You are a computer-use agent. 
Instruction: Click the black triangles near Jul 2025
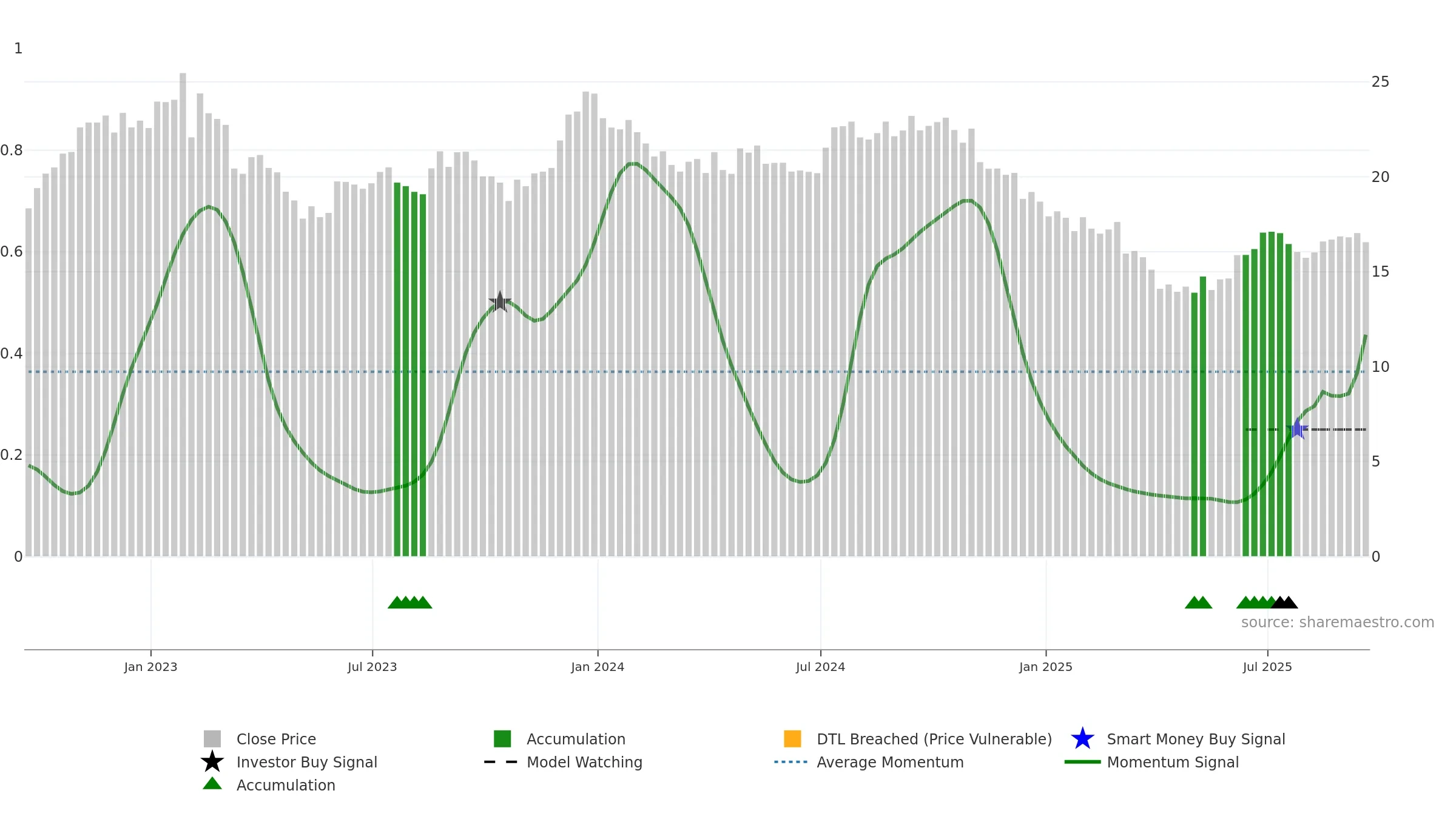tap(1284, 602)
